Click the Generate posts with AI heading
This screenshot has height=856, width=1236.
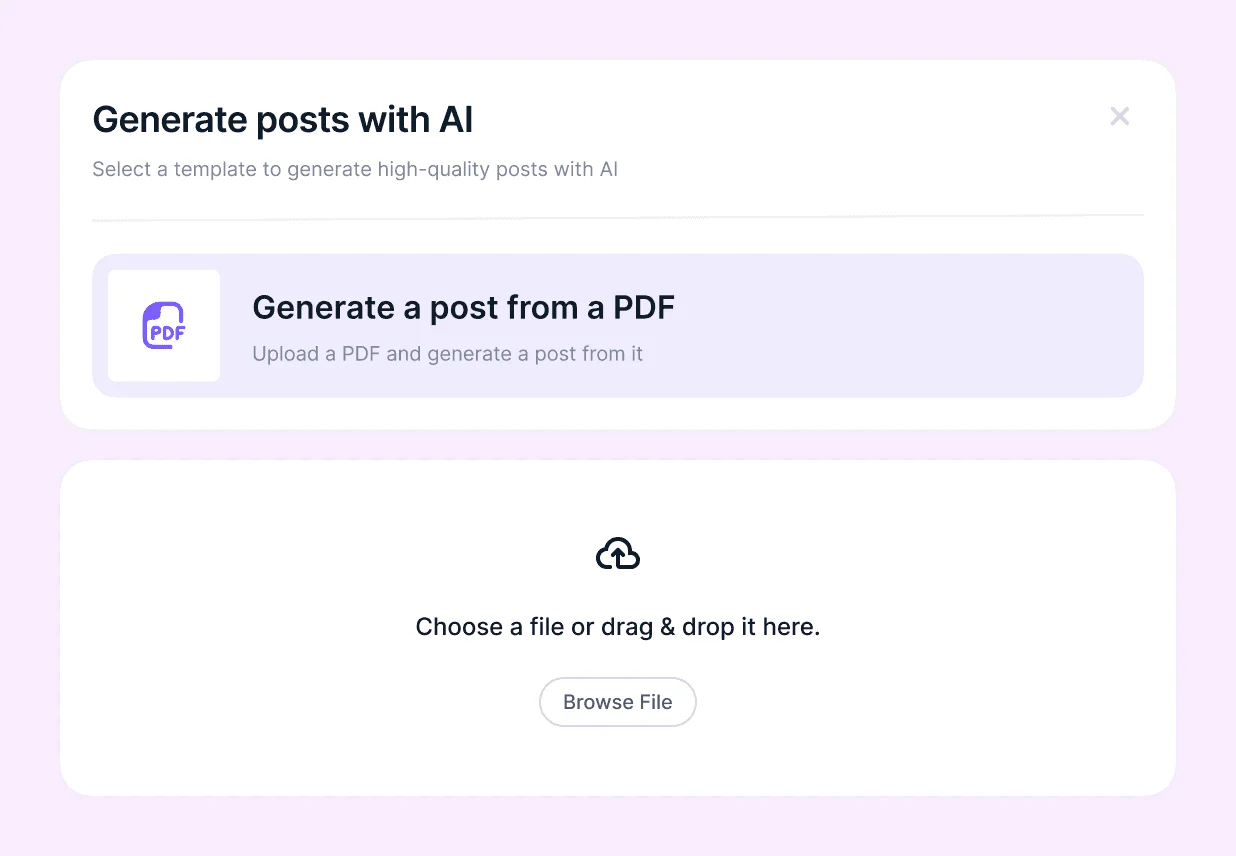pyautogui.click(x=283, y=119)
